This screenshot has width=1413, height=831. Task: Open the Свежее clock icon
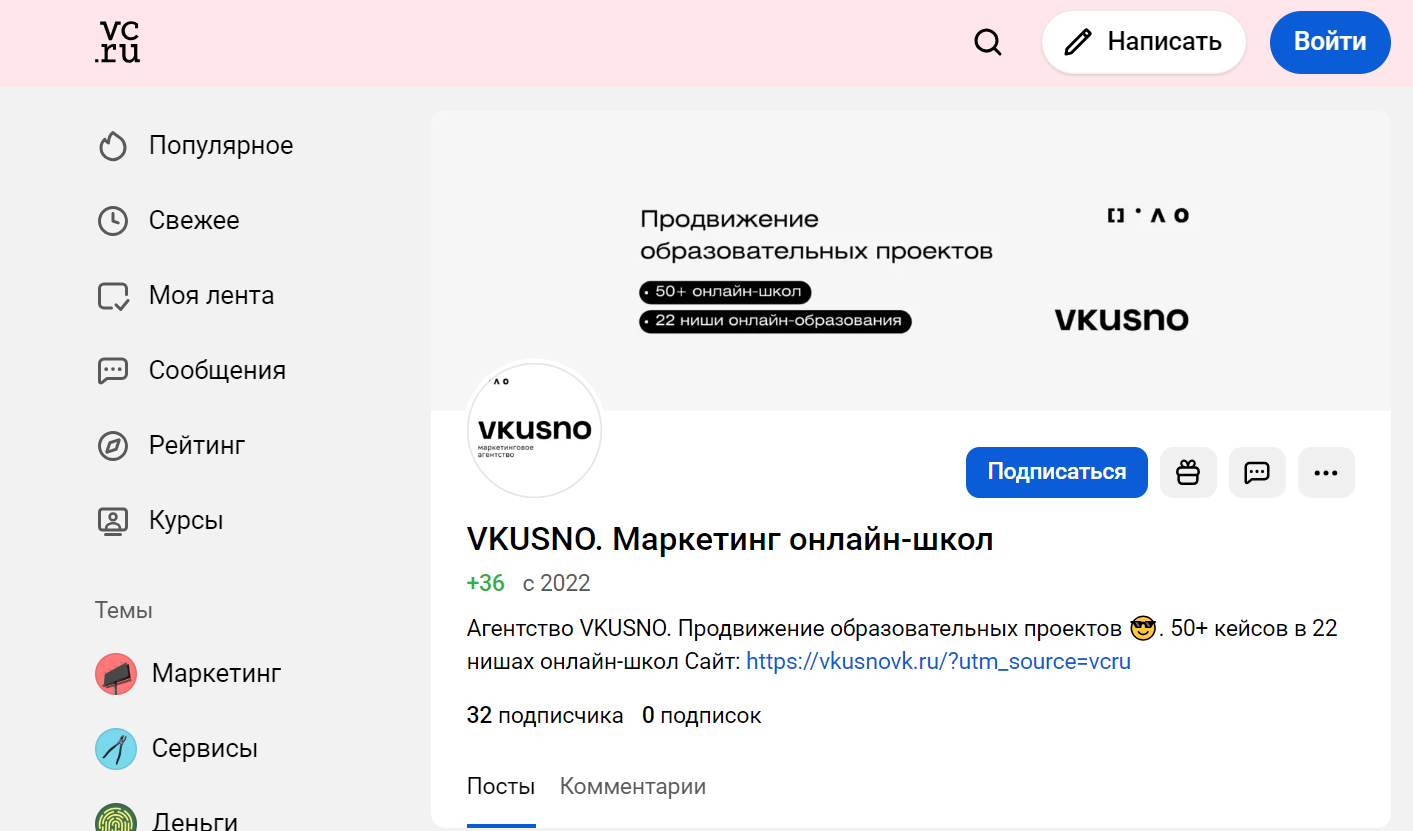coord(113,221)
